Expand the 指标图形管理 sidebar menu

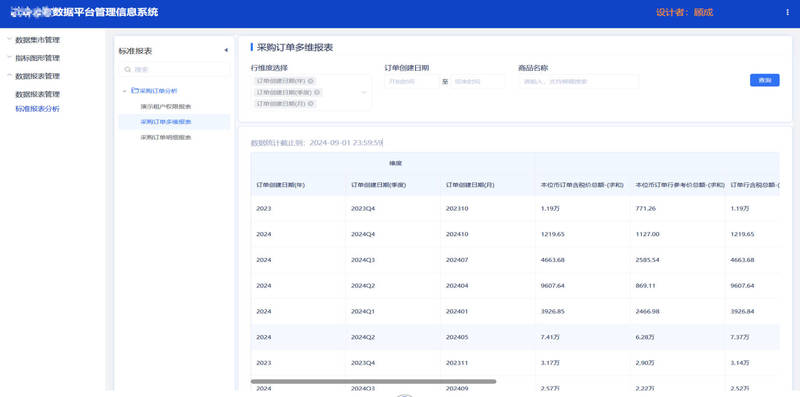click(x=9, y=58)
